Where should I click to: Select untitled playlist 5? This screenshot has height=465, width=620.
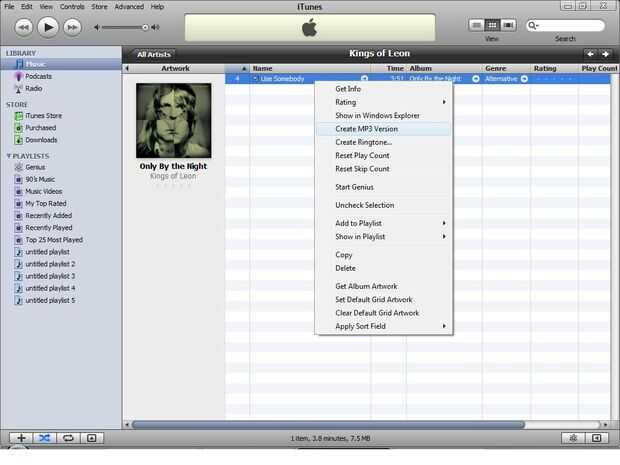click(50, 301)
